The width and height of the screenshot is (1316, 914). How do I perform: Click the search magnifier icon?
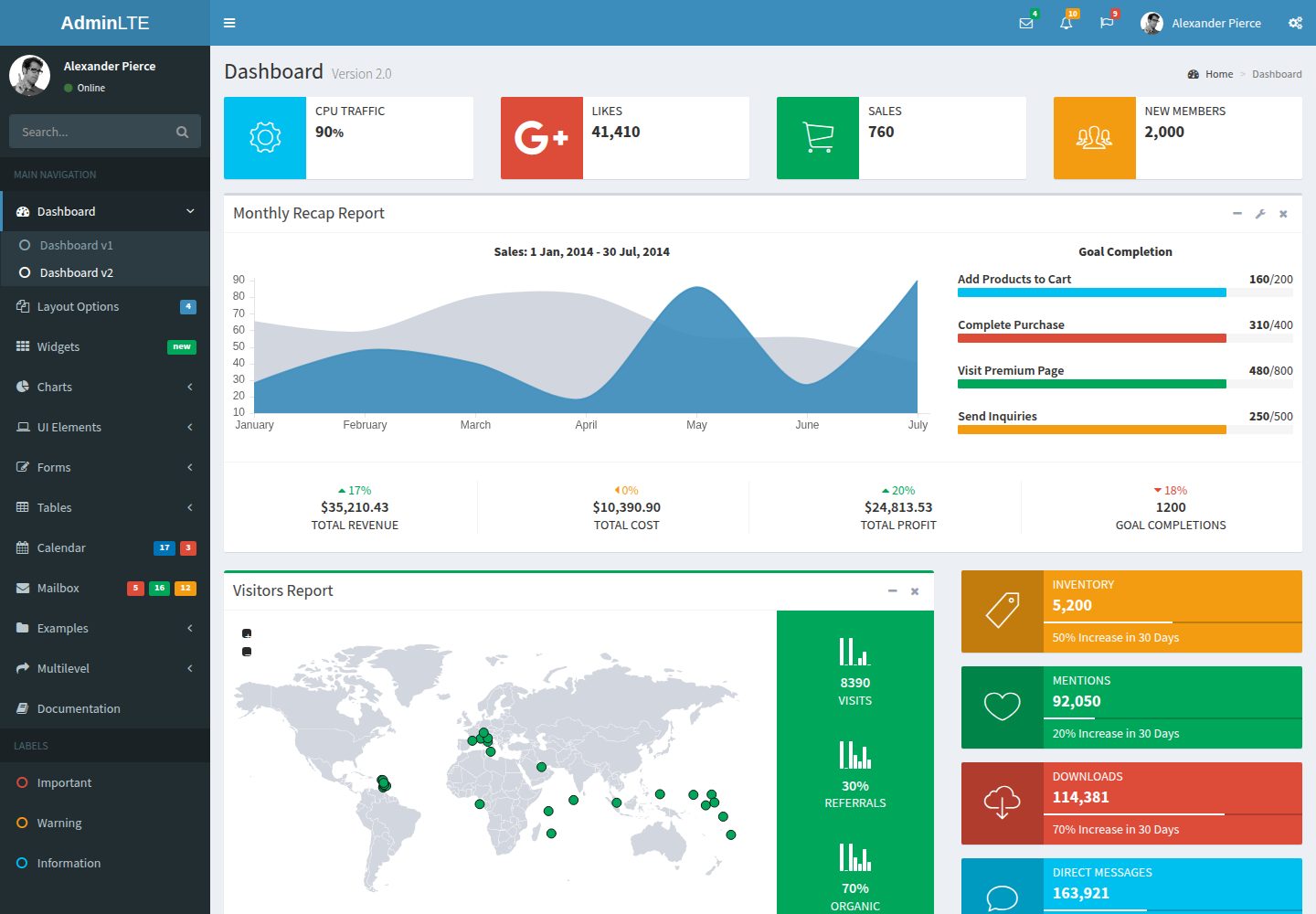(x=182, y=132)
